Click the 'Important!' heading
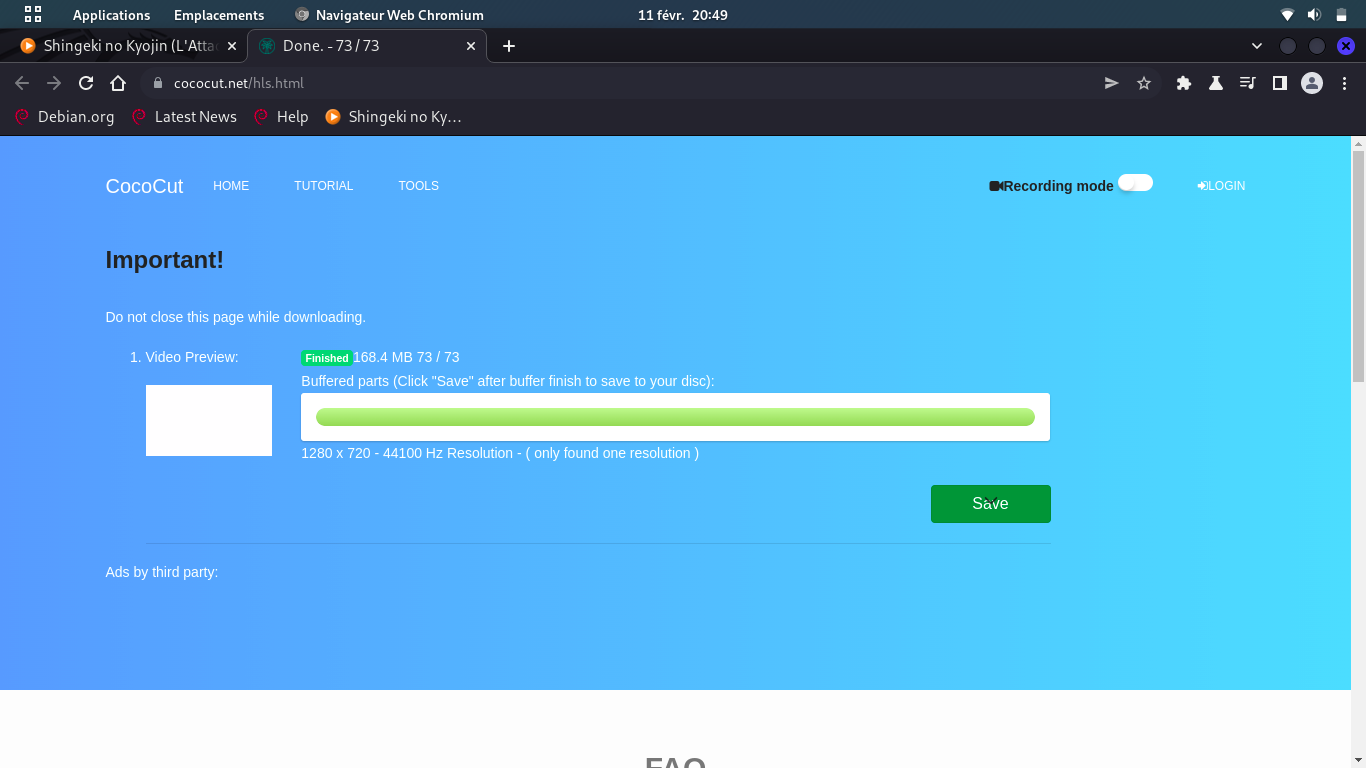Image resolution: width=1366 pixels, height=768 pixels. 165,260
